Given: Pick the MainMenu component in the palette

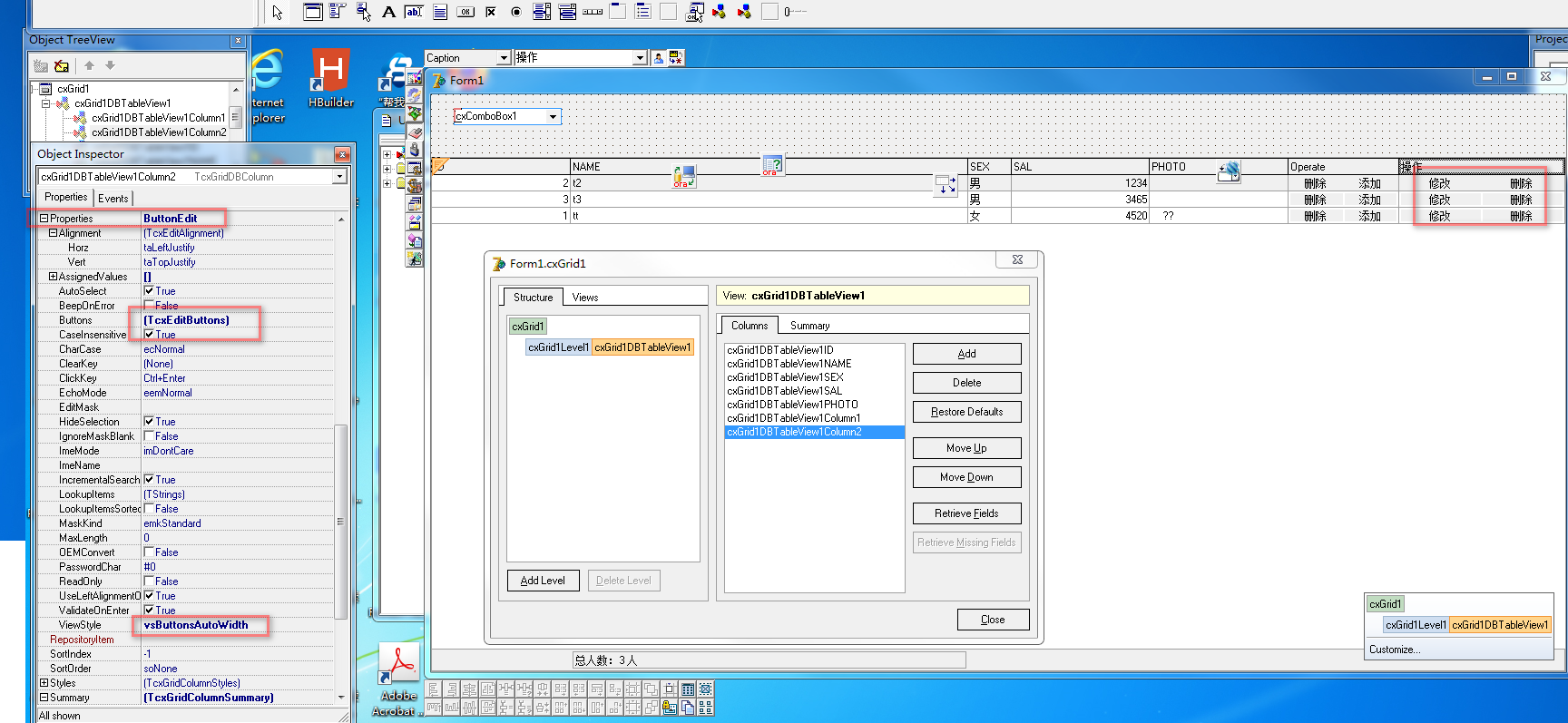Looking at the screenshot, I should coord(338,12).
